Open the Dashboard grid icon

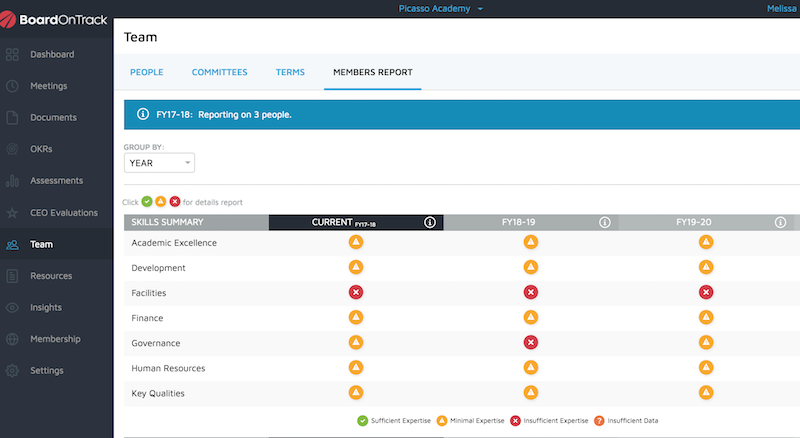[12, 55]
